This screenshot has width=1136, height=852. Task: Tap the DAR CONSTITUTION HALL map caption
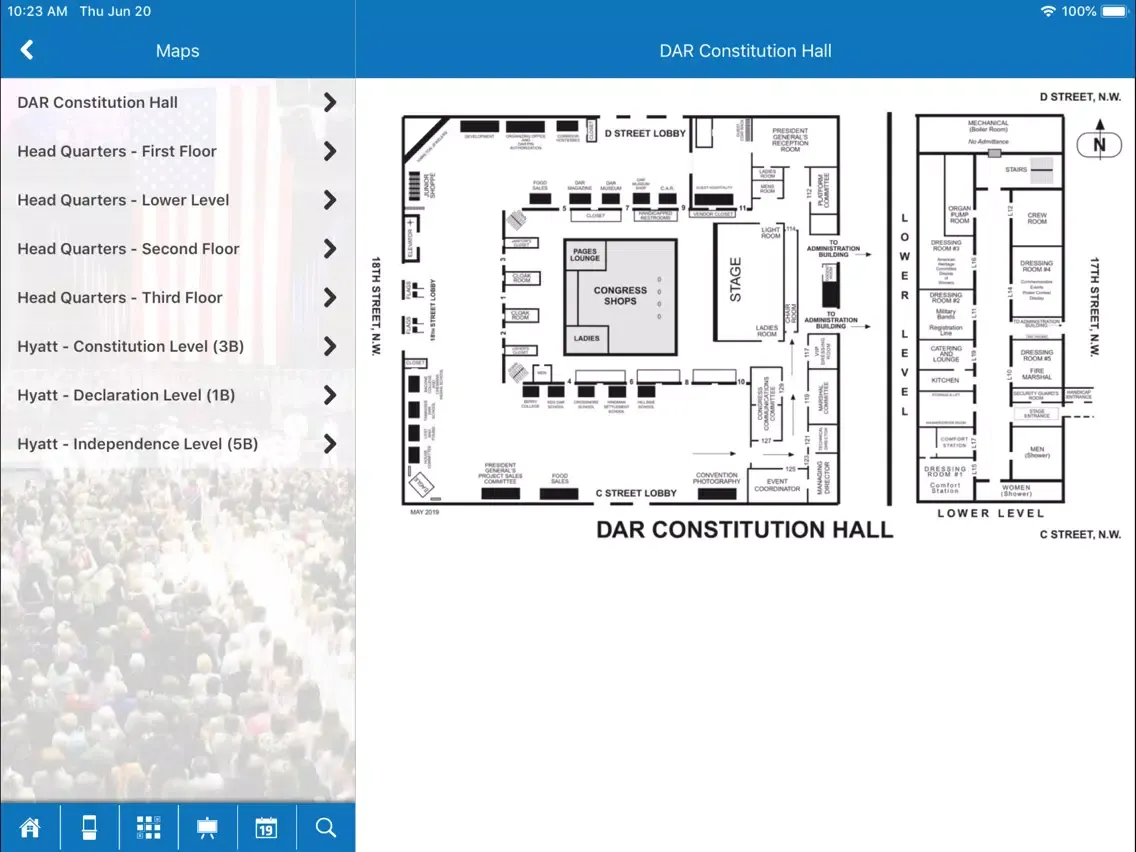tap(744, 530)
